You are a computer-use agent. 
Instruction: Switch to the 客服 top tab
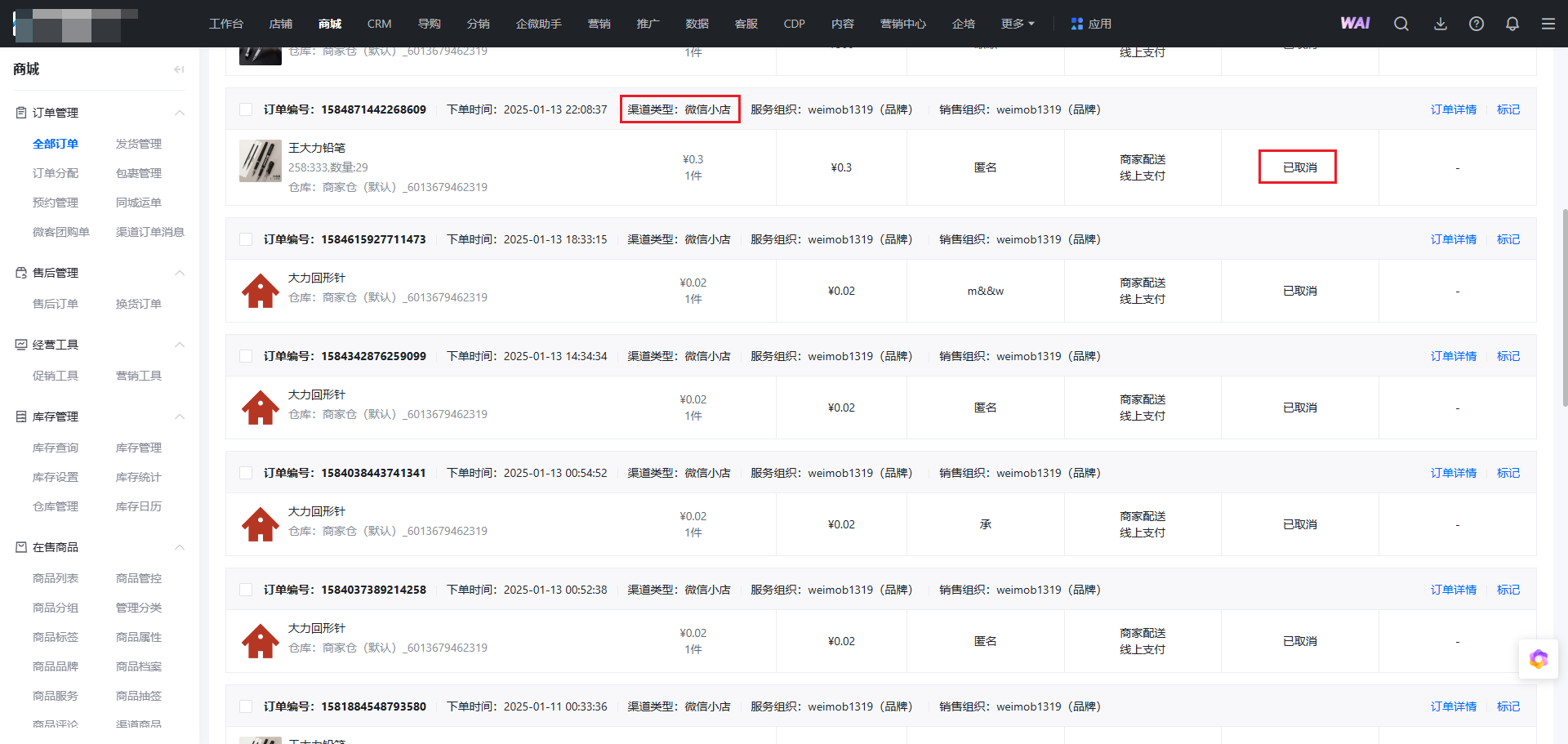[x=746, y=24]
